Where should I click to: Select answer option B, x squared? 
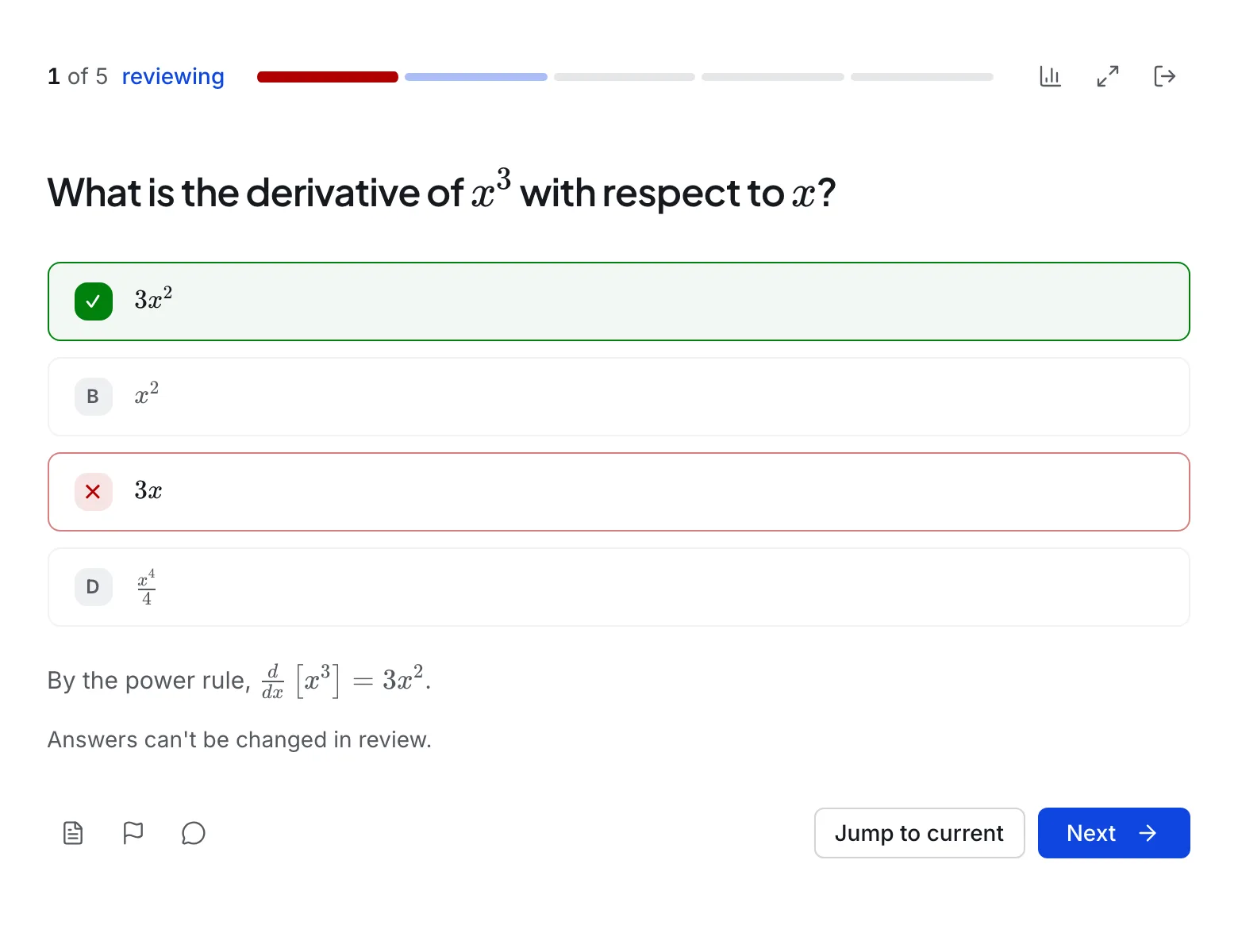tap(619, 397)
